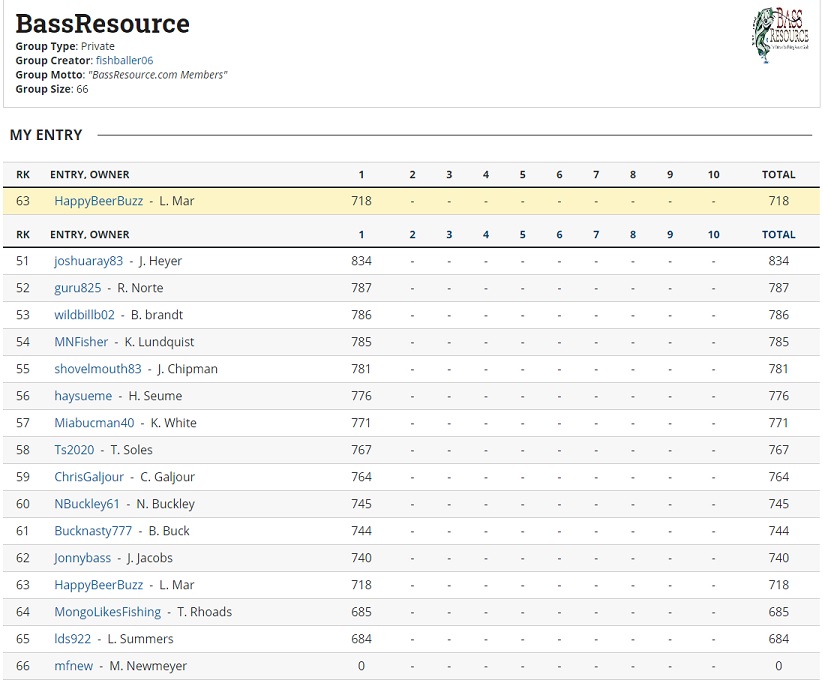The width and height of the screenshot is (823, 685).
Task: Click the standings RK column header
Action: point(23,235)
